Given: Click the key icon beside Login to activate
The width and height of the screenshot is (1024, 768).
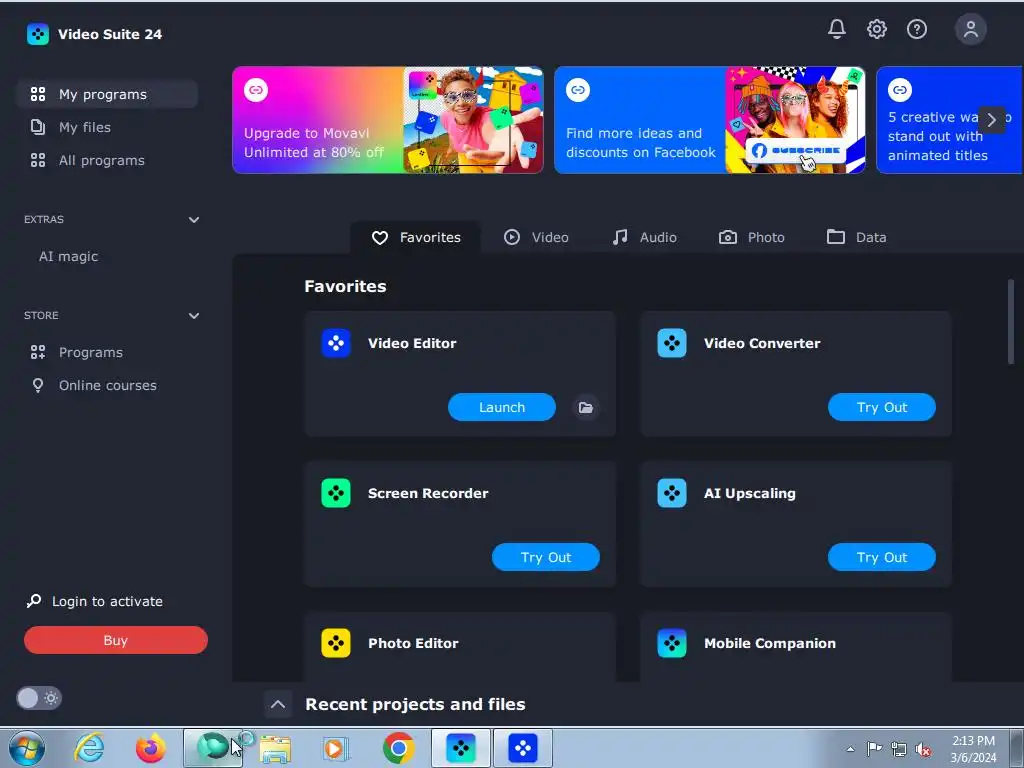Looking at the screenshot, I should 34,601.
